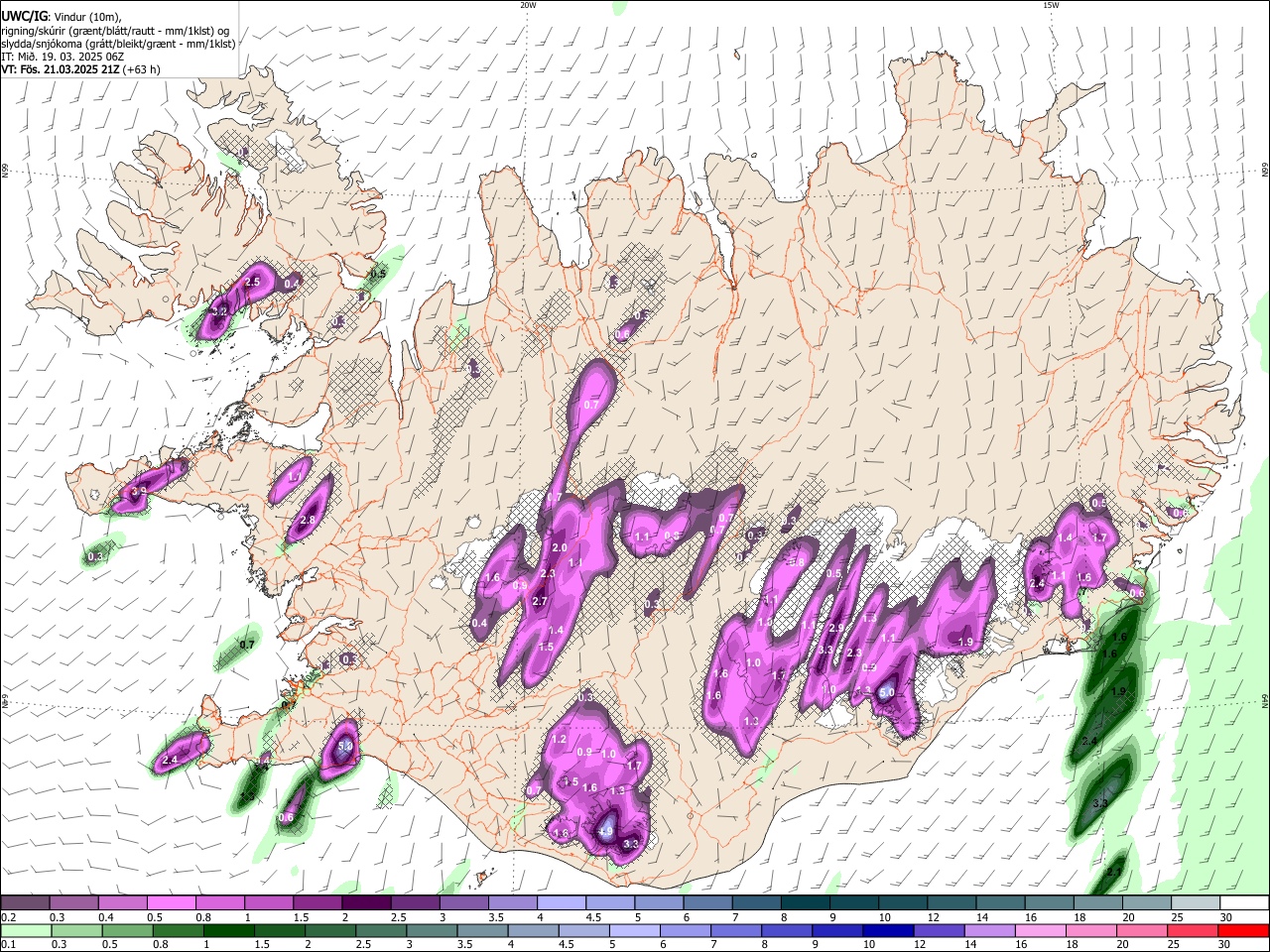Click the 2.9 value label over the glacier area

[835, 628]
